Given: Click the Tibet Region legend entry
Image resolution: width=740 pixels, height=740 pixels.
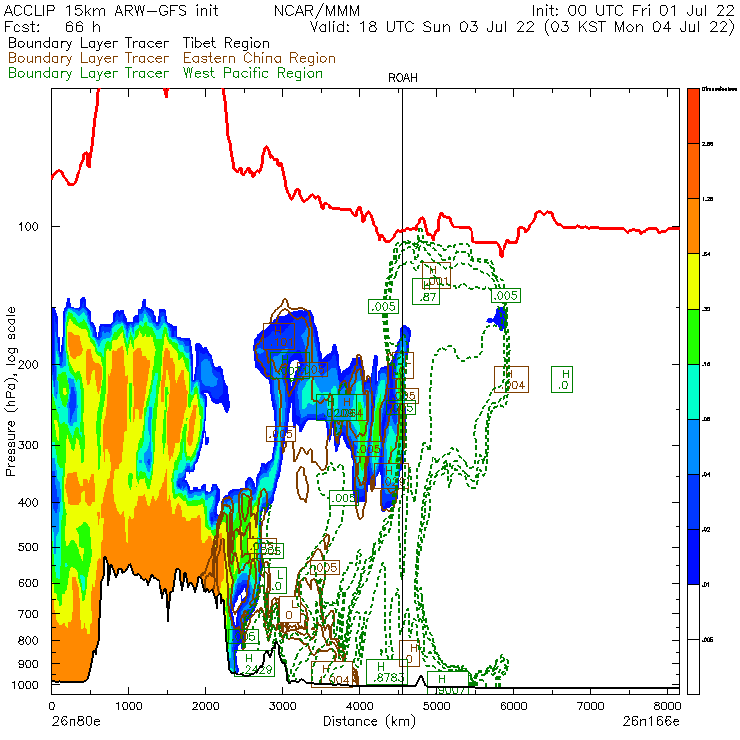Looking at the screenshot, I should click(x=226, y=43).
